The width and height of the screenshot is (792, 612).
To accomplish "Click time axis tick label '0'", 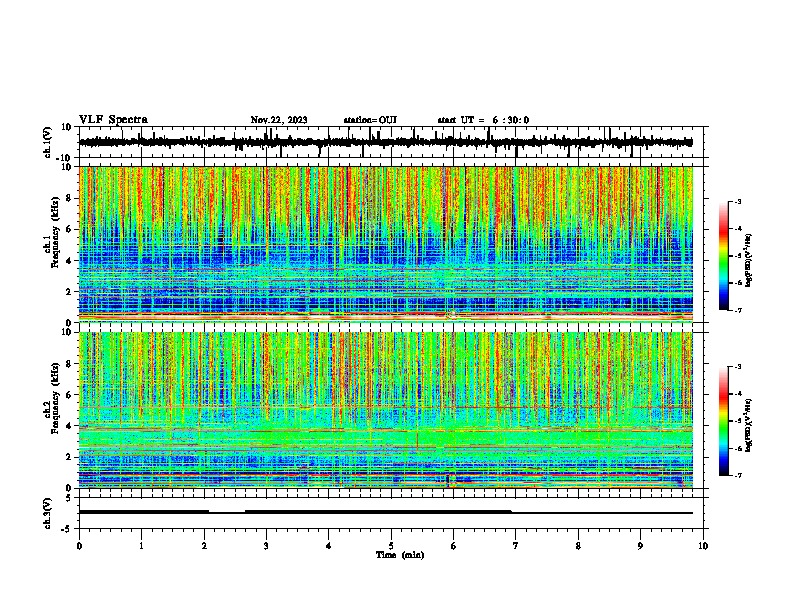I will tap(79, 545).
